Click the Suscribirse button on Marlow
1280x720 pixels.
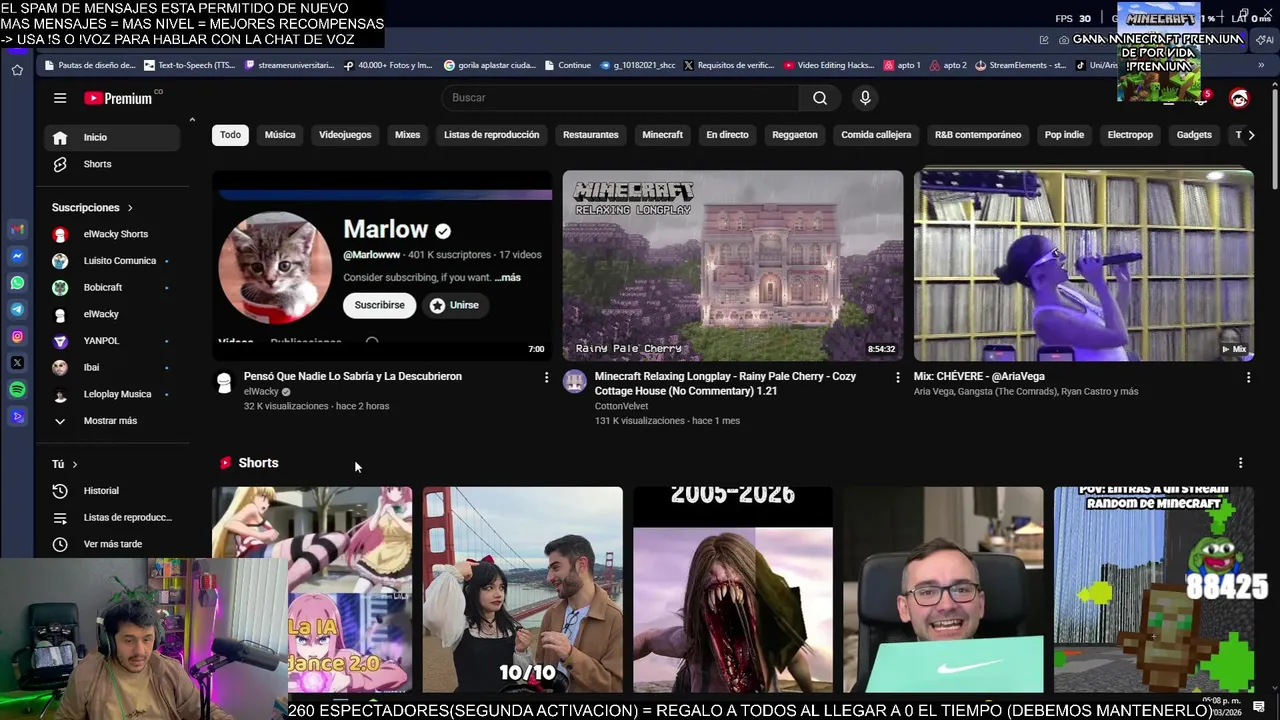point(379,305)
